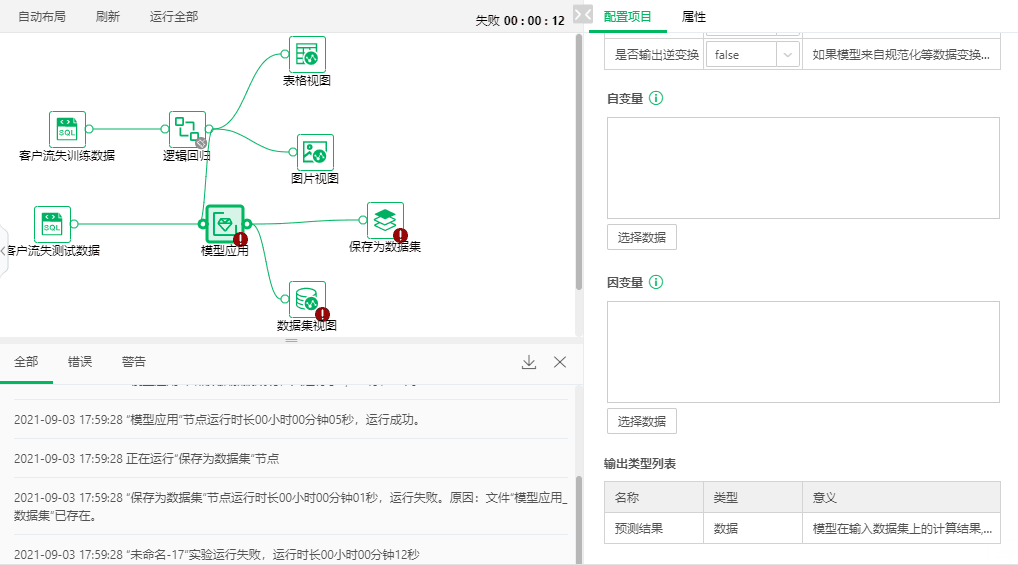The width and height of the screenshot is (1018, 565).
Task: Collapse the right configuration panel
Action: [x=582, y=14]
